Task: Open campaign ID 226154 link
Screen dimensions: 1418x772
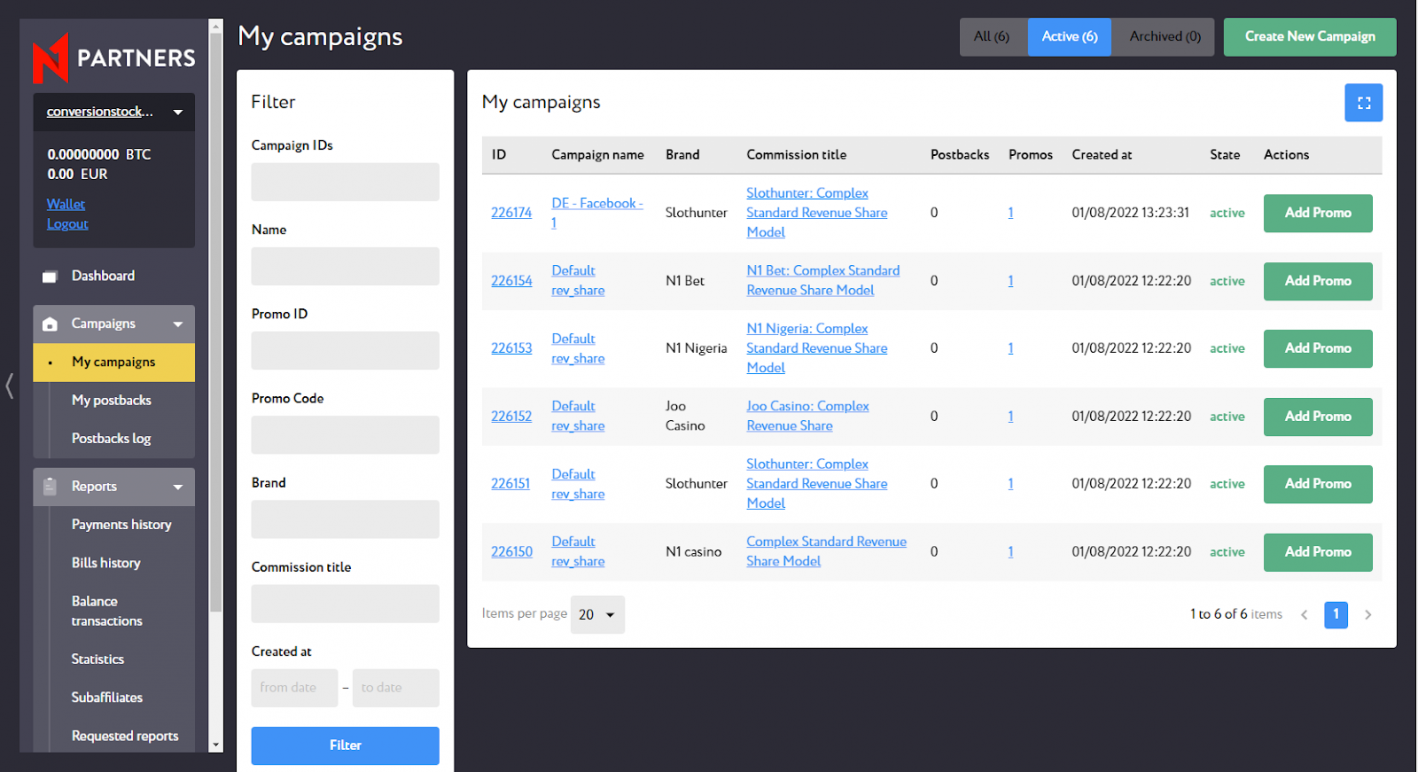Action: click(511, 281)
